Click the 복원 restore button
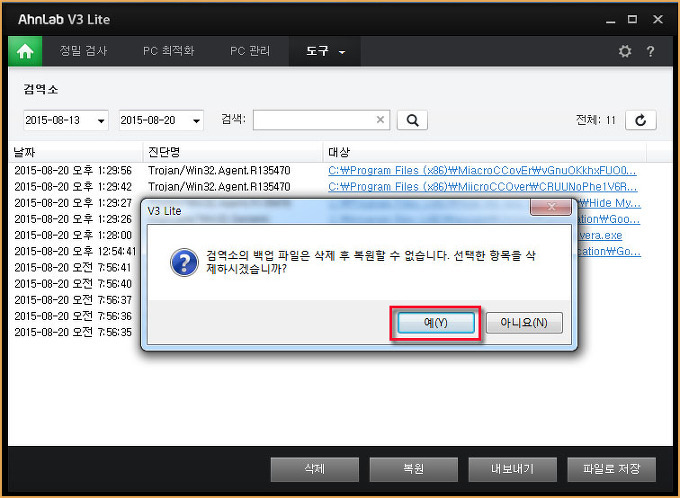Image resolution: width=680 pixels, height=498 pixels. coord(413,469)
